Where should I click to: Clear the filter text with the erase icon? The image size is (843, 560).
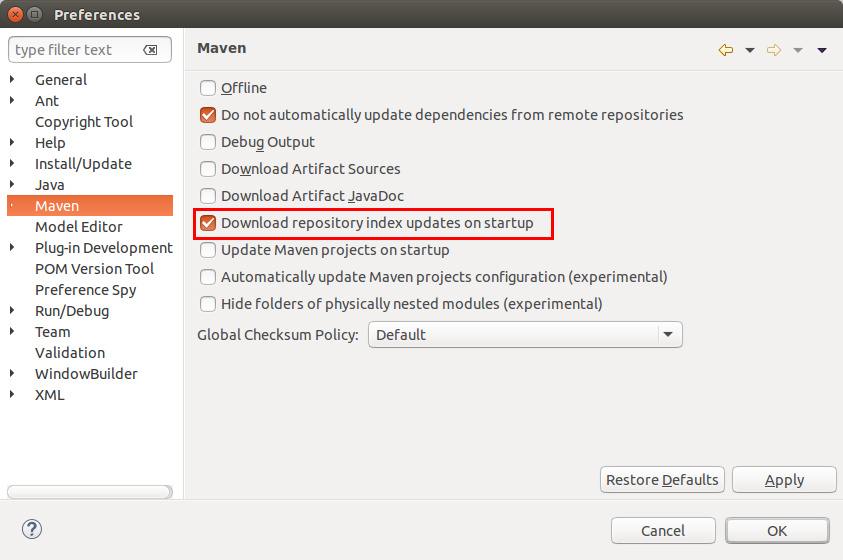pos(151,50)
